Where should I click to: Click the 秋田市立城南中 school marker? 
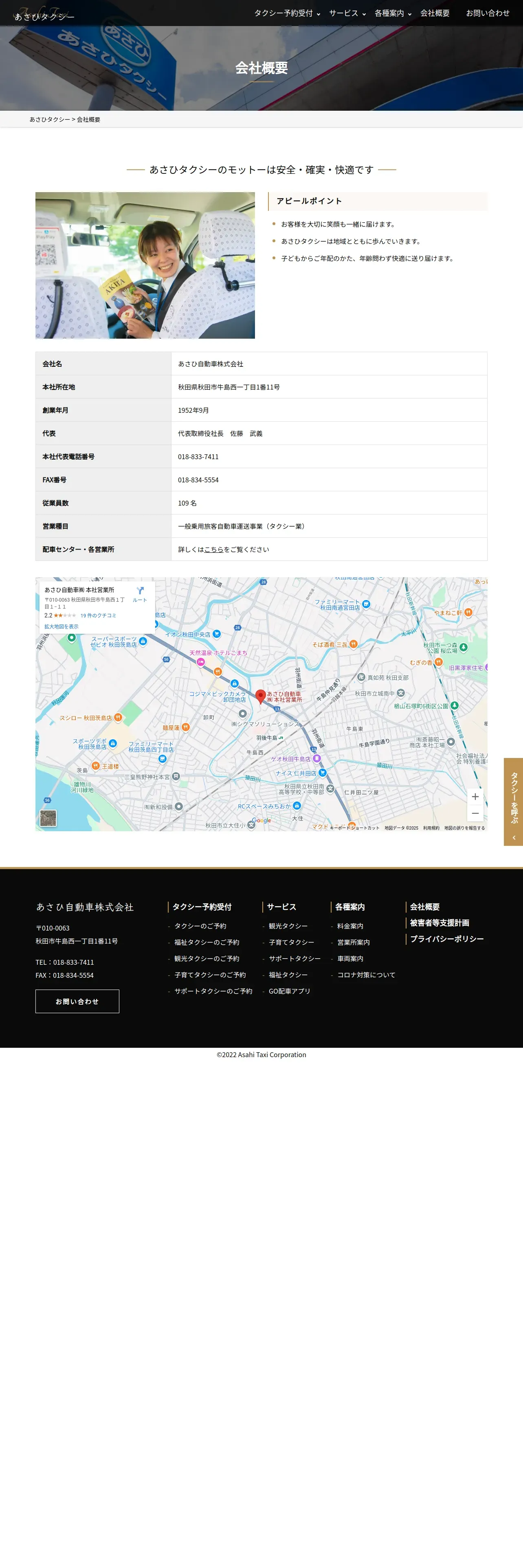(401, 693)
